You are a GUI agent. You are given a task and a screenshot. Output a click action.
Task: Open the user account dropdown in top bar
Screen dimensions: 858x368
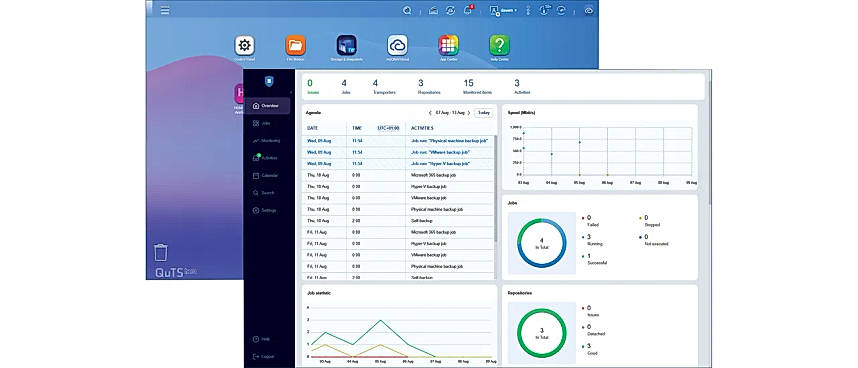point(503,10)
